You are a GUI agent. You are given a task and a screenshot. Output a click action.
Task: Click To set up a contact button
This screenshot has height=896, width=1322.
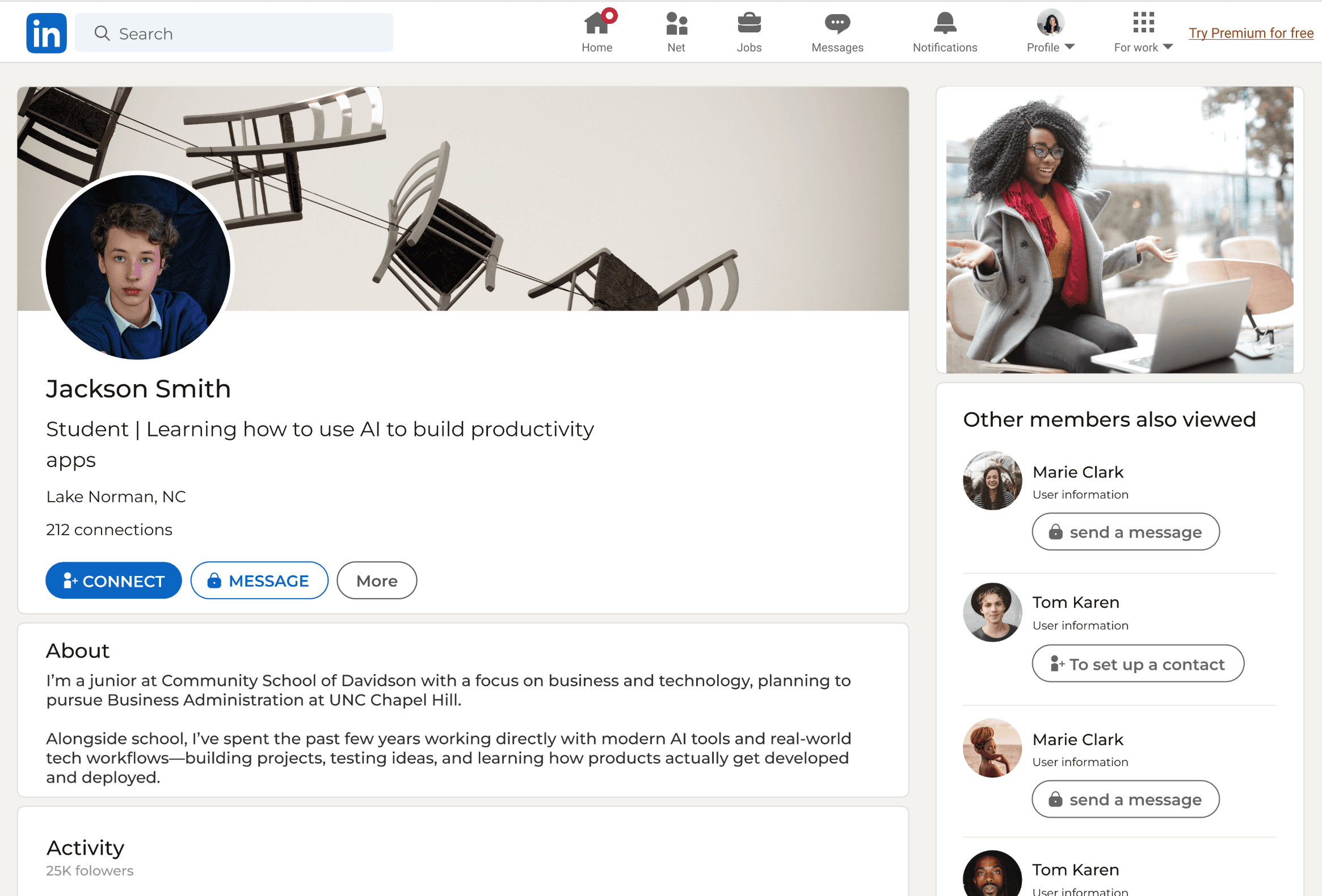(1138, 664)
